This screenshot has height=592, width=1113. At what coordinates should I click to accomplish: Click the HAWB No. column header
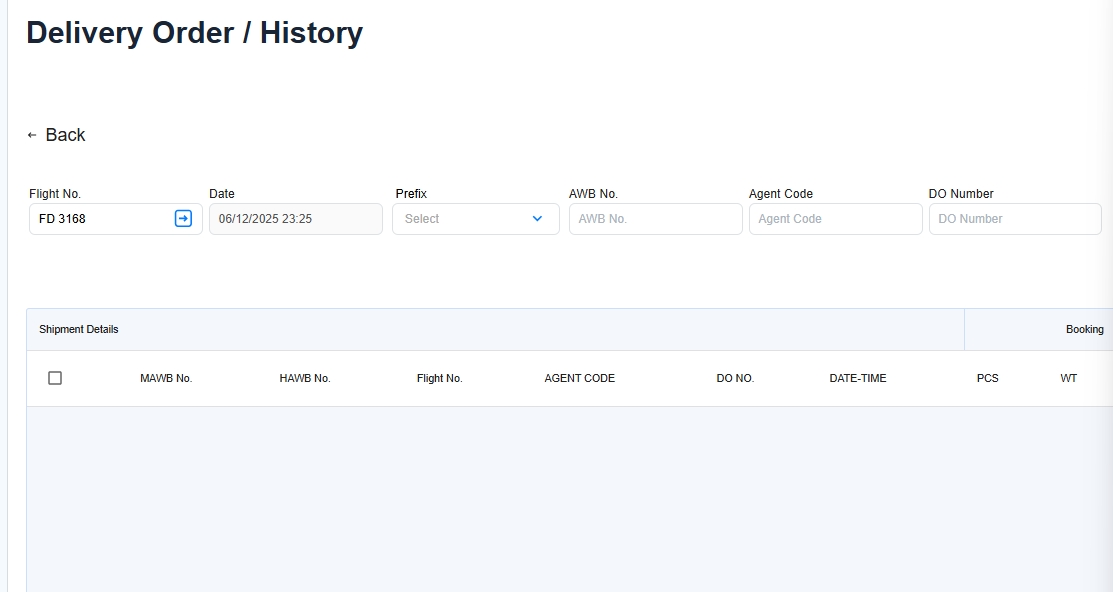coord(305,378)
